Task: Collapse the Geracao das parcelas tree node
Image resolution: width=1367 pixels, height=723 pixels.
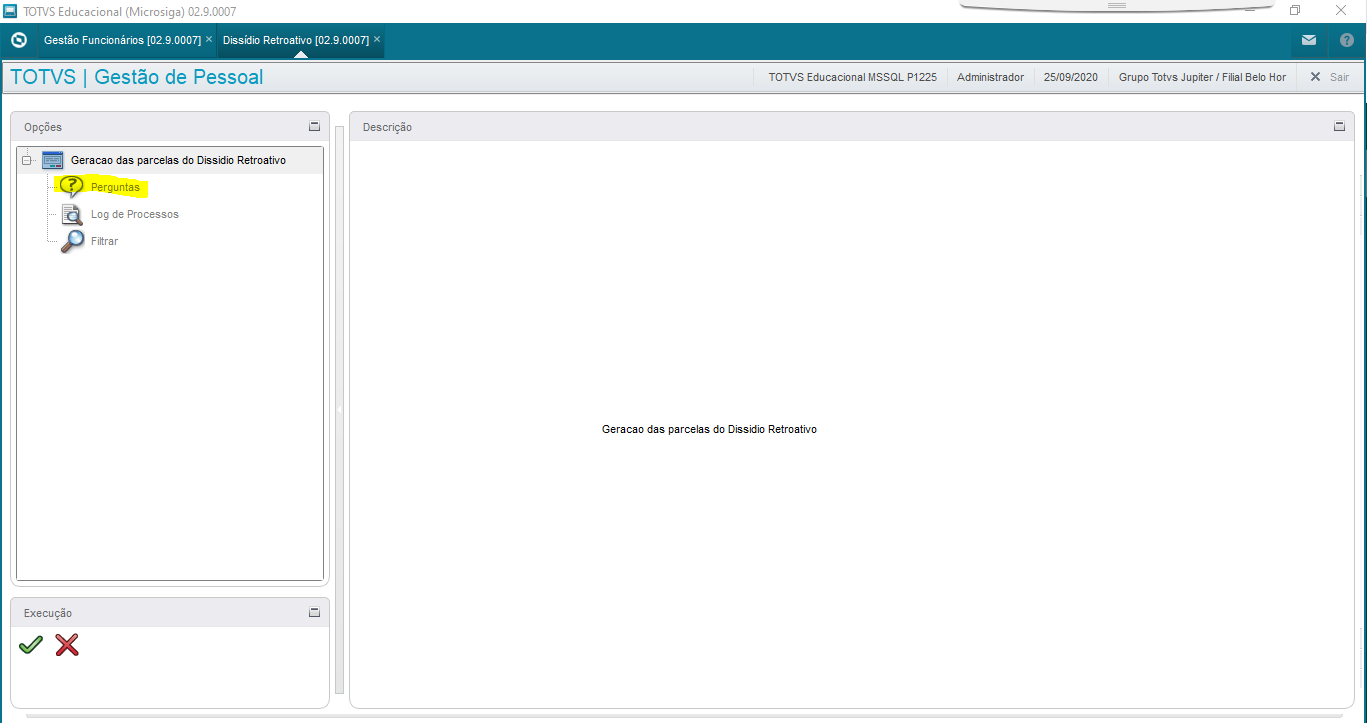Action: click(x=27, y=160)
